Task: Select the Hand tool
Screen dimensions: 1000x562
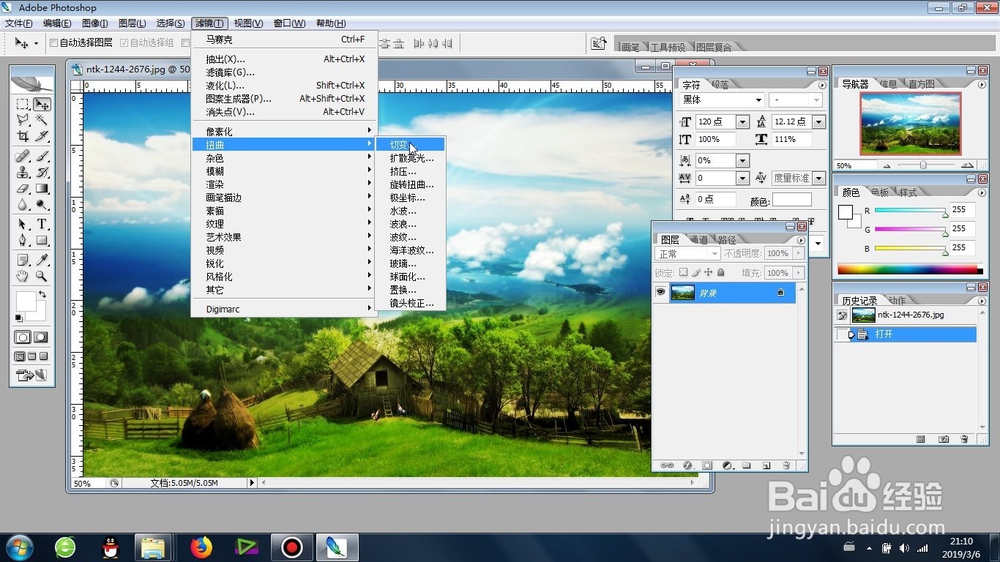Action: 23,276
